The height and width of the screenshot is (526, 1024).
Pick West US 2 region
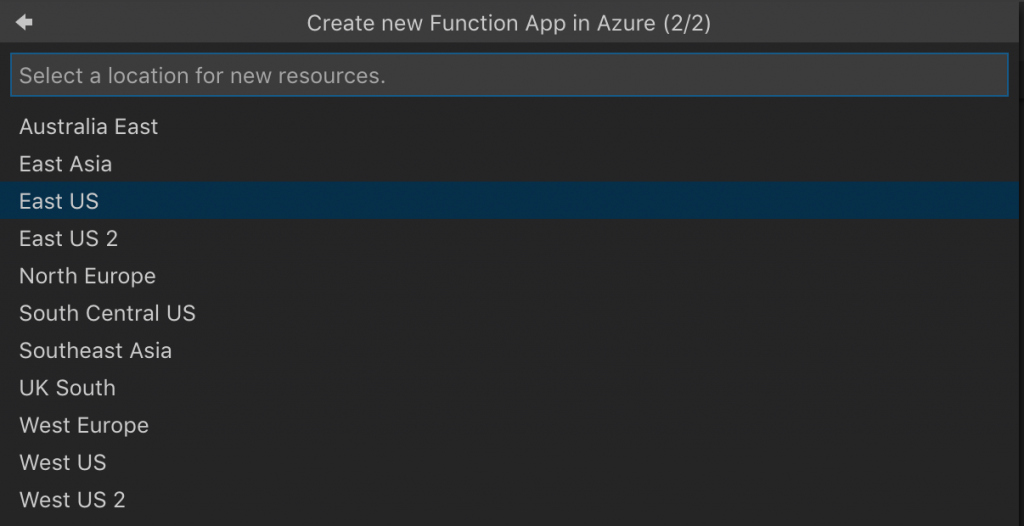click(72, 499)
